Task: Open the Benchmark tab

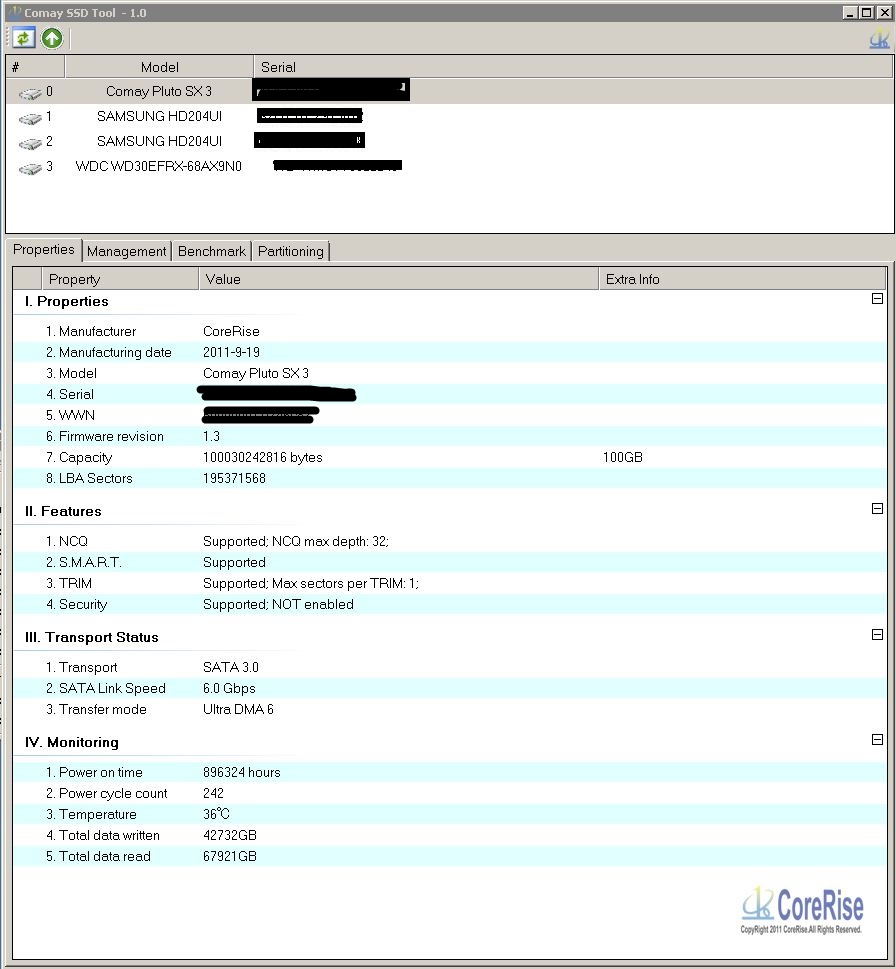Action: point(211,251)
